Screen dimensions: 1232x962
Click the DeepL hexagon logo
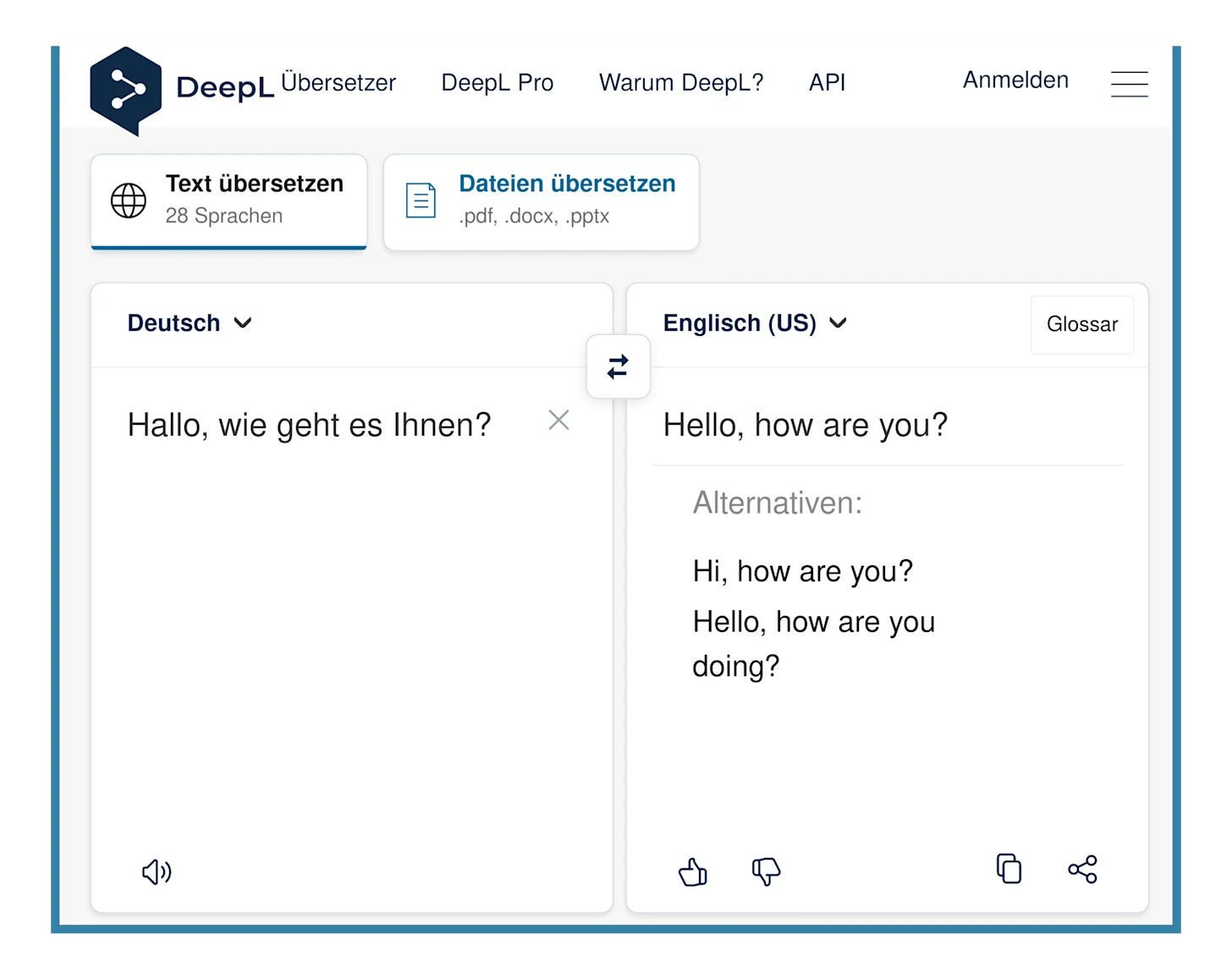pos(125,91)
